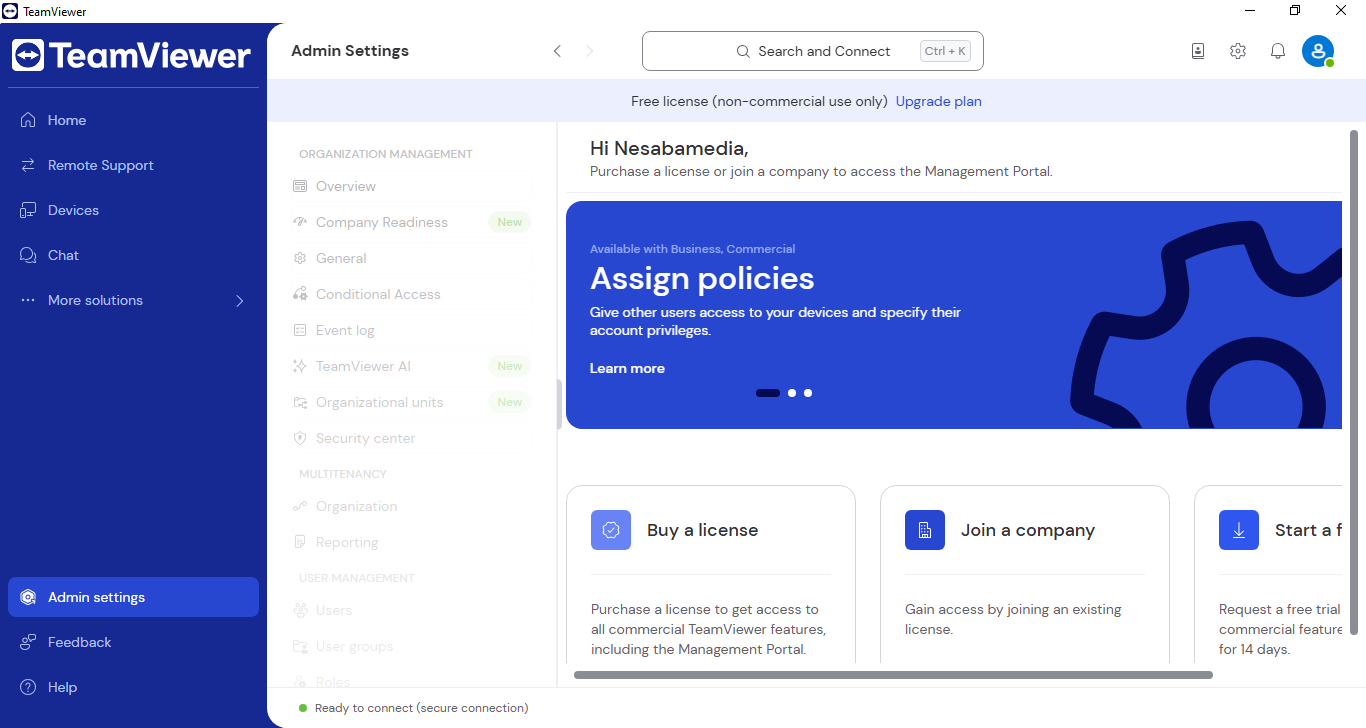Select the third carousel dot indicator
The height and width of the screenshot is (728, 1366).
click(808, 393)
